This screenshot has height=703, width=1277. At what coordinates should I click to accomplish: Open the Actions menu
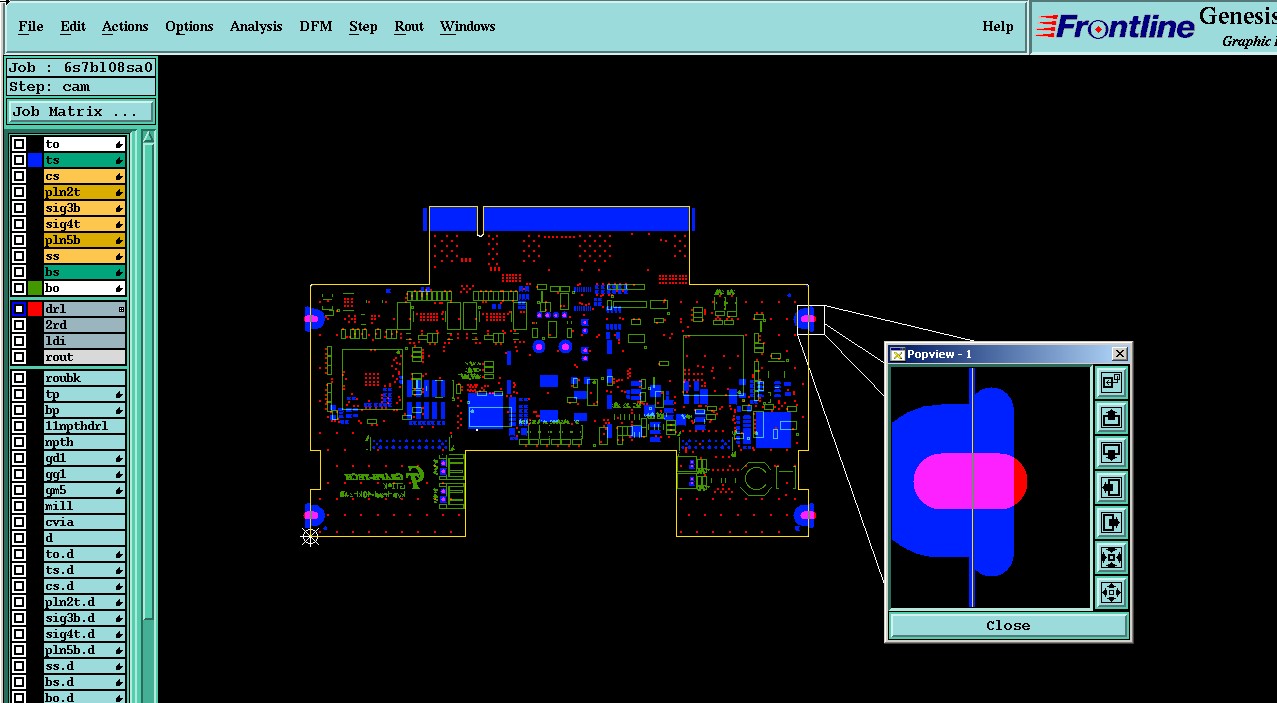click(125, 27)
